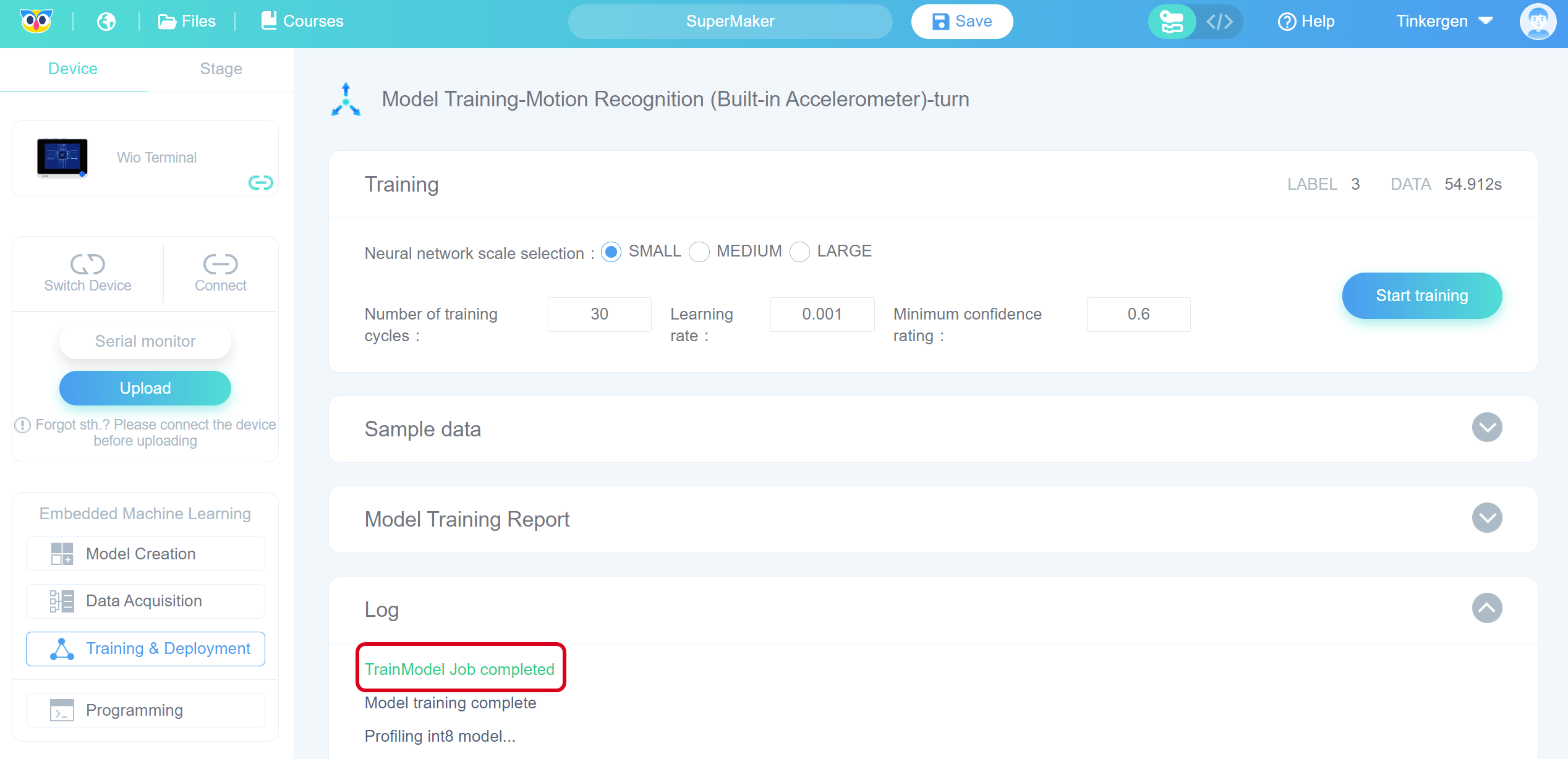Collapse the Log section
Viewport: 1568px width, 759px height.
click(x=1487, y=608)
